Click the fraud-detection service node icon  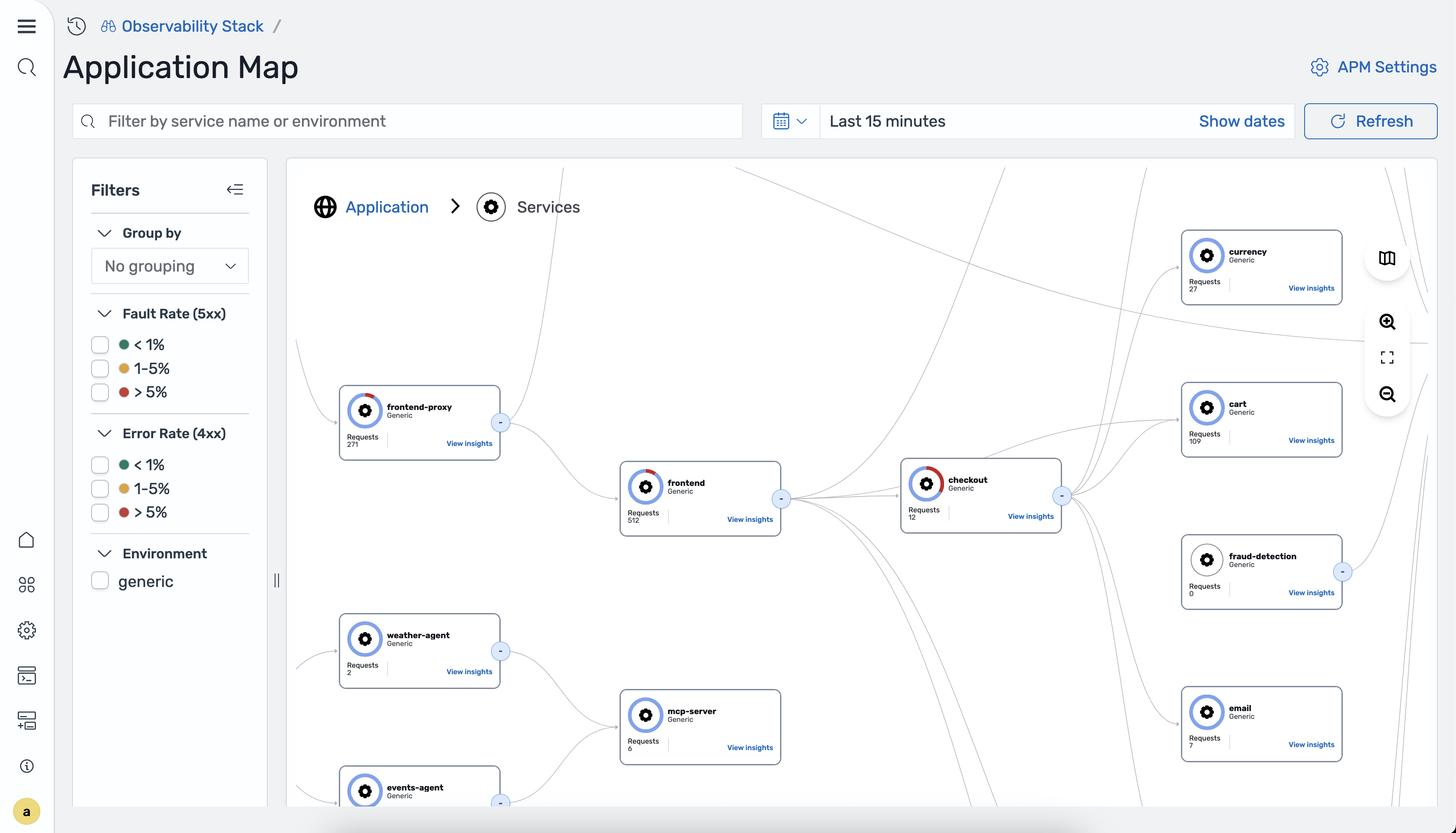[x=1207, y=560]
